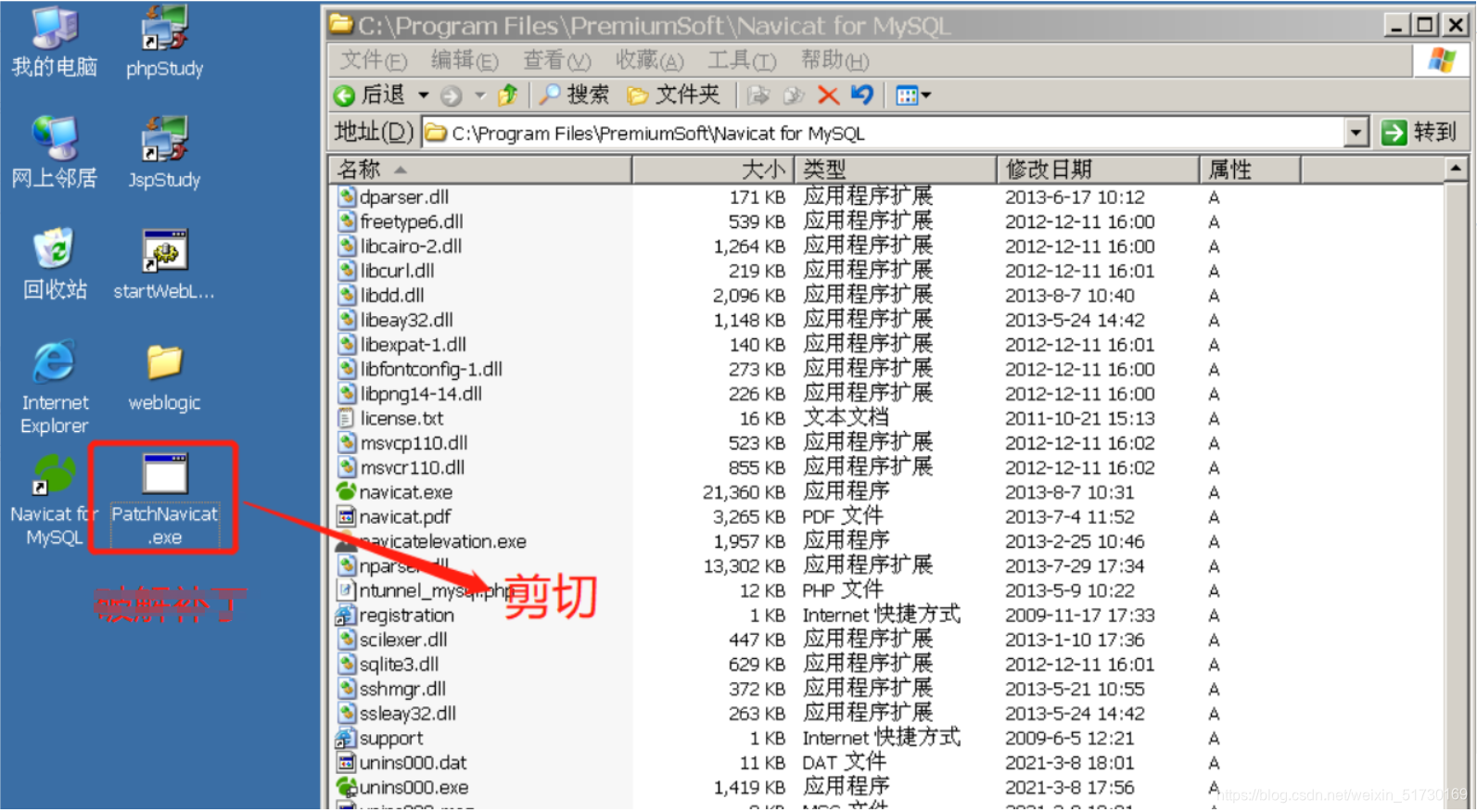This screenshot has width=1477, height=812.
Task: Select the dparser.dll file
Action: [x=394, y=197]
